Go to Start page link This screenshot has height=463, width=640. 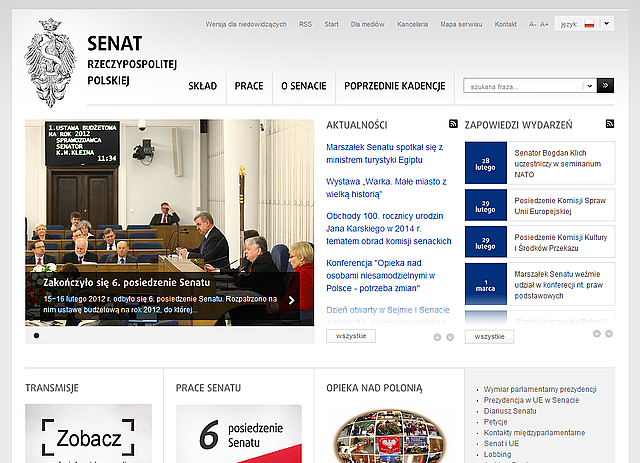point(331,24)
